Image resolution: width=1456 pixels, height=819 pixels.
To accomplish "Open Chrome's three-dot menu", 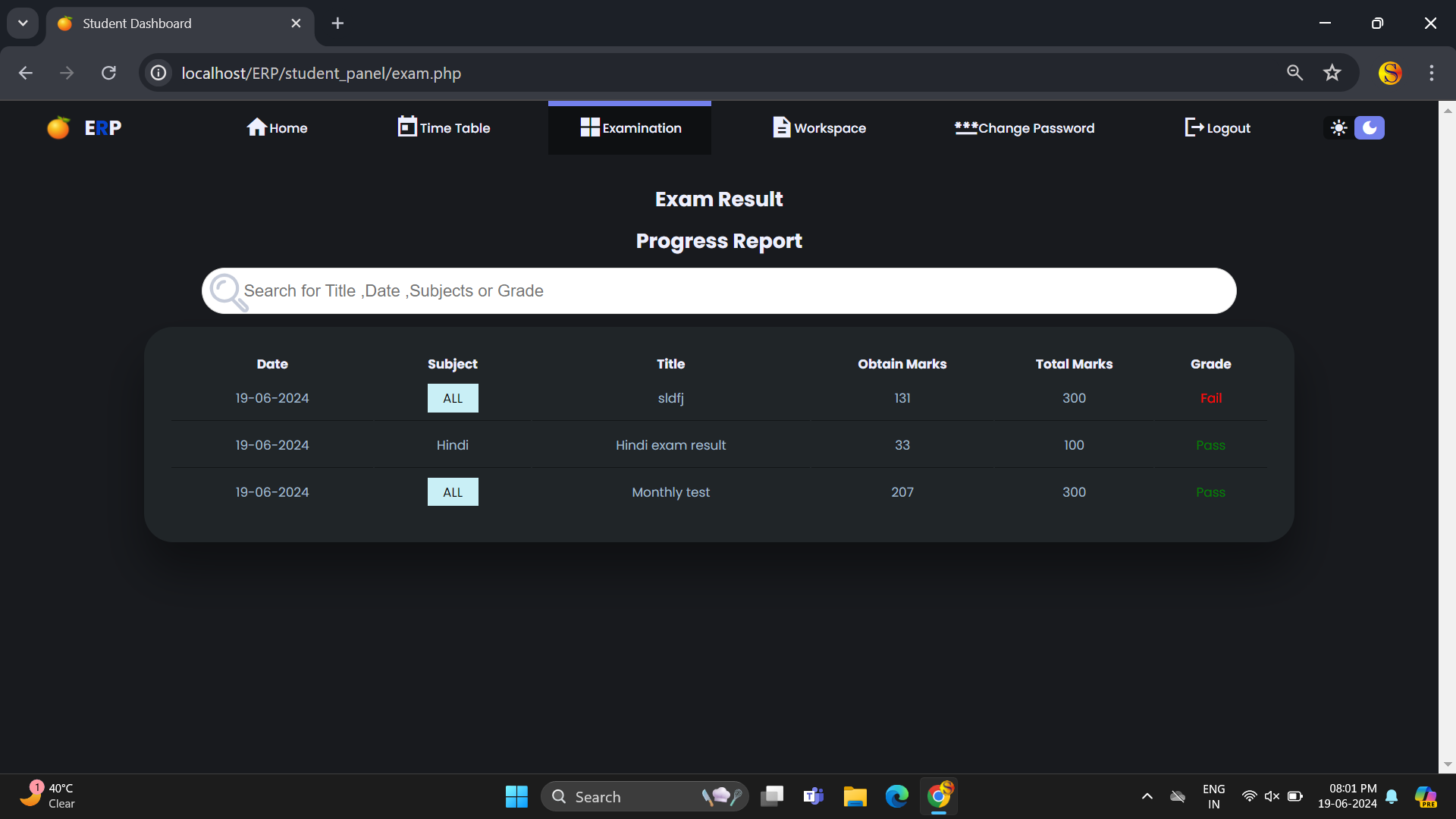I will tap(1431, 73).
